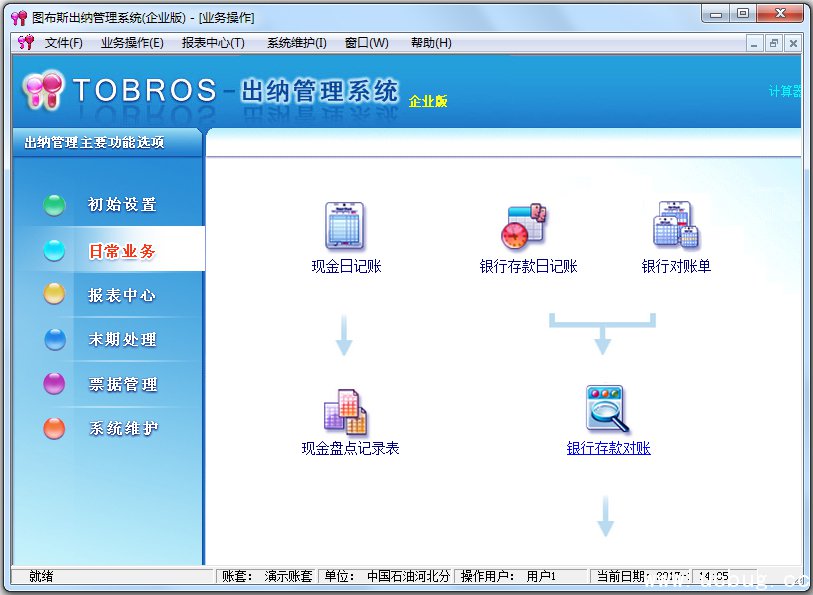The width and height of the screenshot is (813, 595).
Task: Click the blue ball beside 末期处理
Action: click(x=54, y=339)
